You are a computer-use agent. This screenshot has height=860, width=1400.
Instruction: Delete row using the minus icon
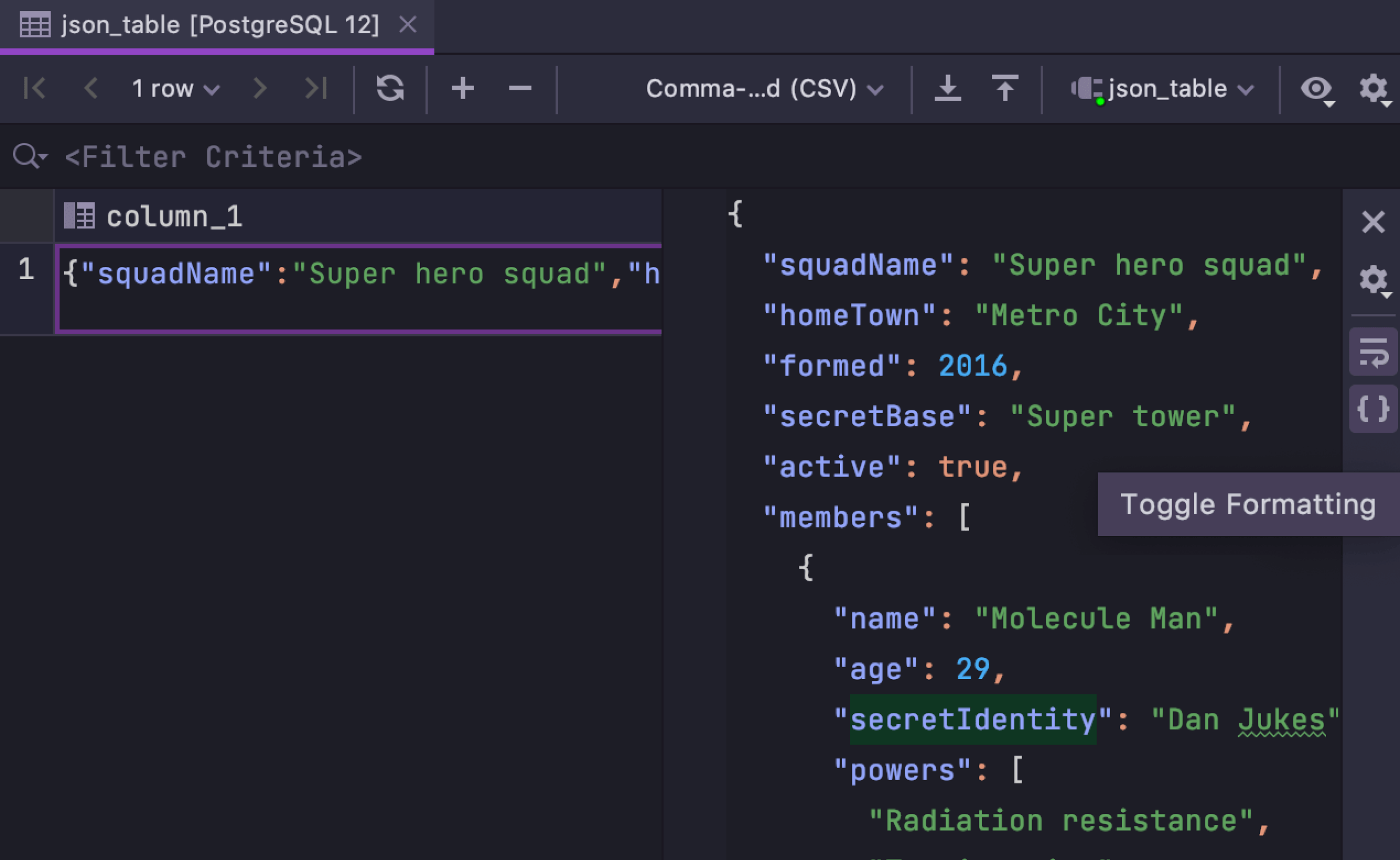tap(520, 88)
